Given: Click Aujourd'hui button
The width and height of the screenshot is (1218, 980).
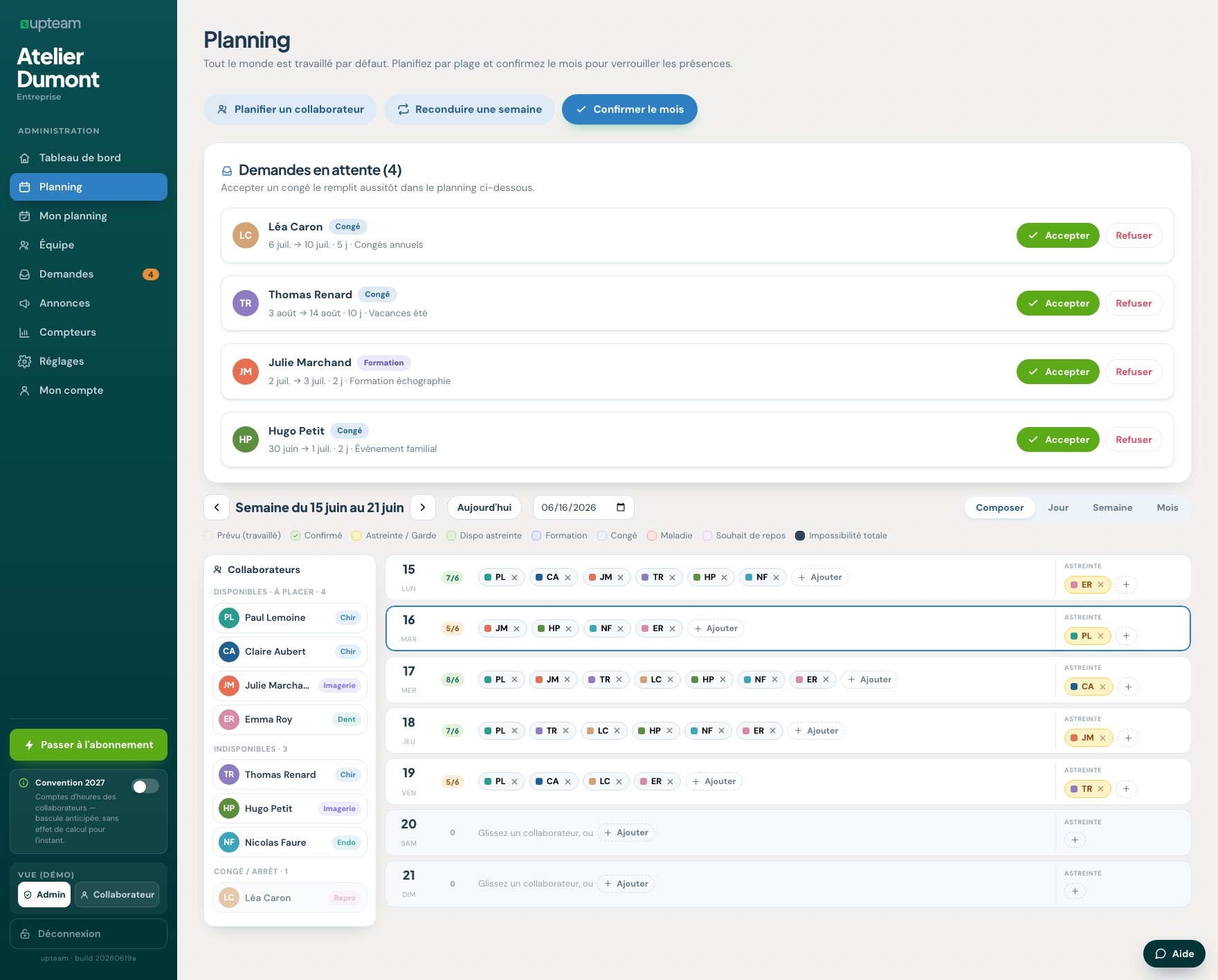Looking at the screenshot, I should pyautogui.click(x=484, y=507).
